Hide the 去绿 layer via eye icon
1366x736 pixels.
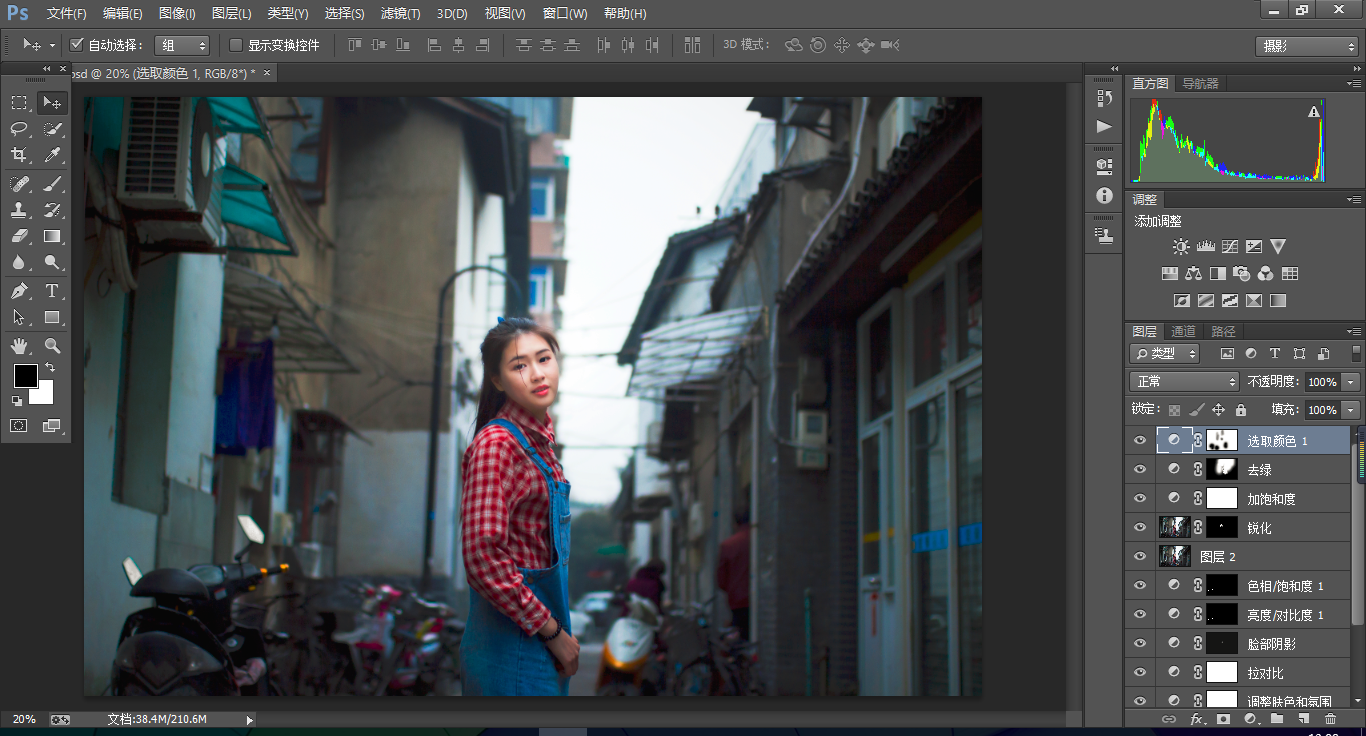pos(1139,469)
